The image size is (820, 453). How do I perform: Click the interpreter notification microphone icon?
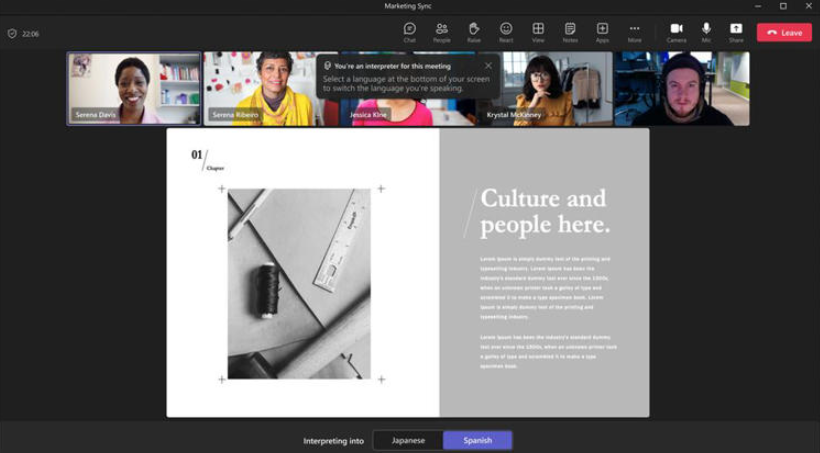(327, 66)
